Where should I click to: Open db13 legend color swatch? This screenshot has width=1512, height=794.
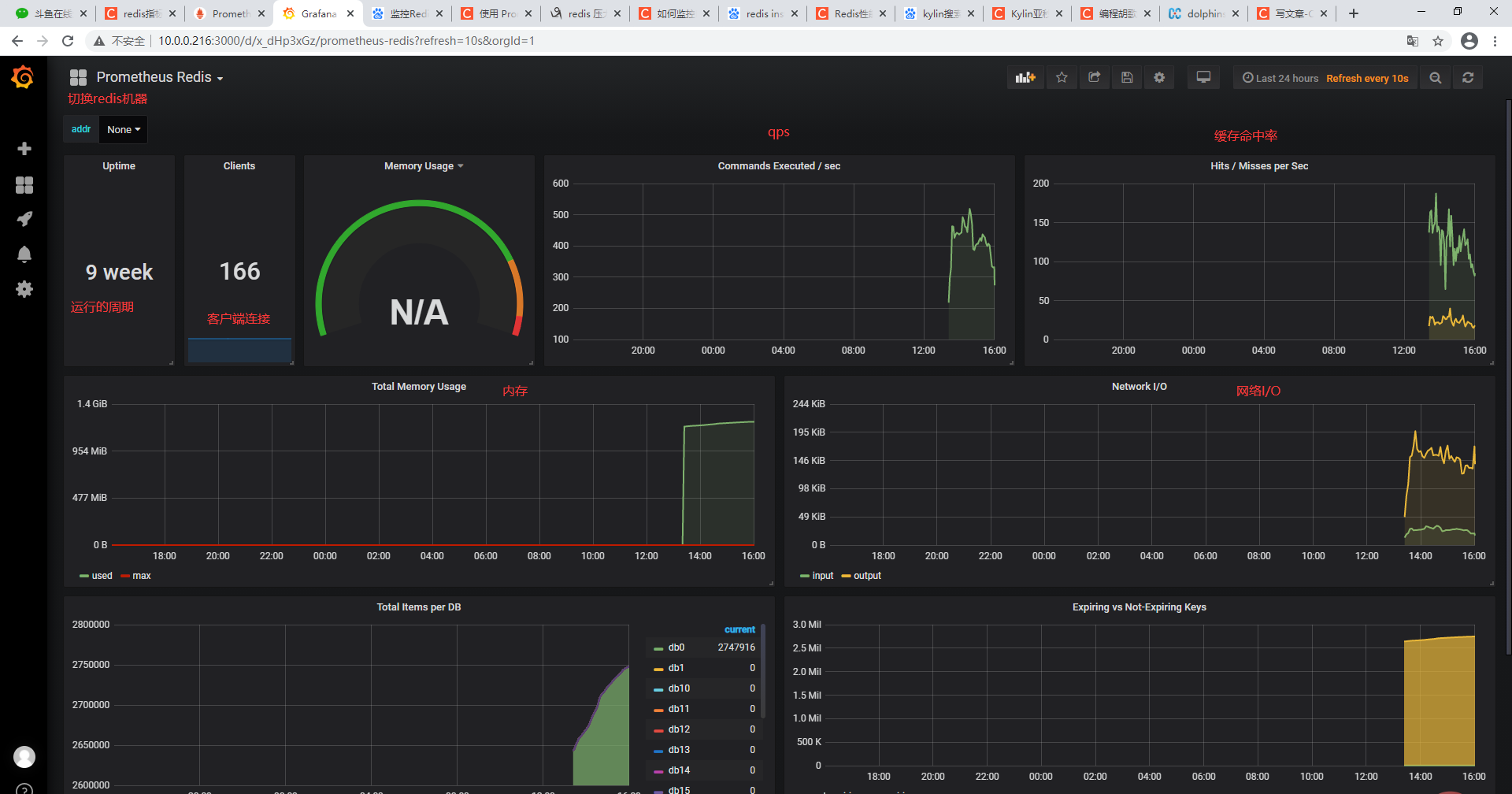tap(658, 751)
